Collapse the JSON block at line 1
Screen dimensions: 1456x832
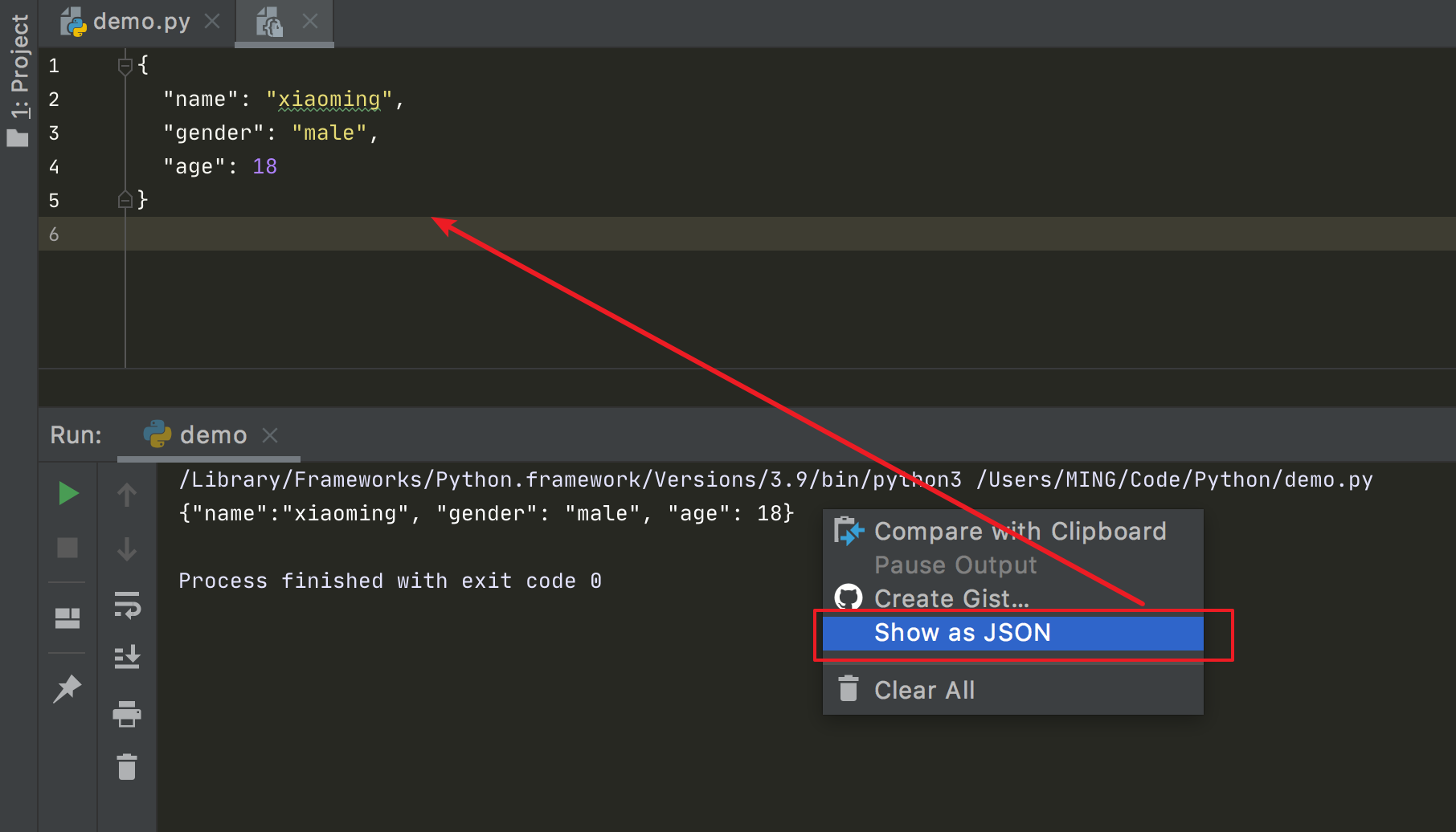tap(125, 65)
